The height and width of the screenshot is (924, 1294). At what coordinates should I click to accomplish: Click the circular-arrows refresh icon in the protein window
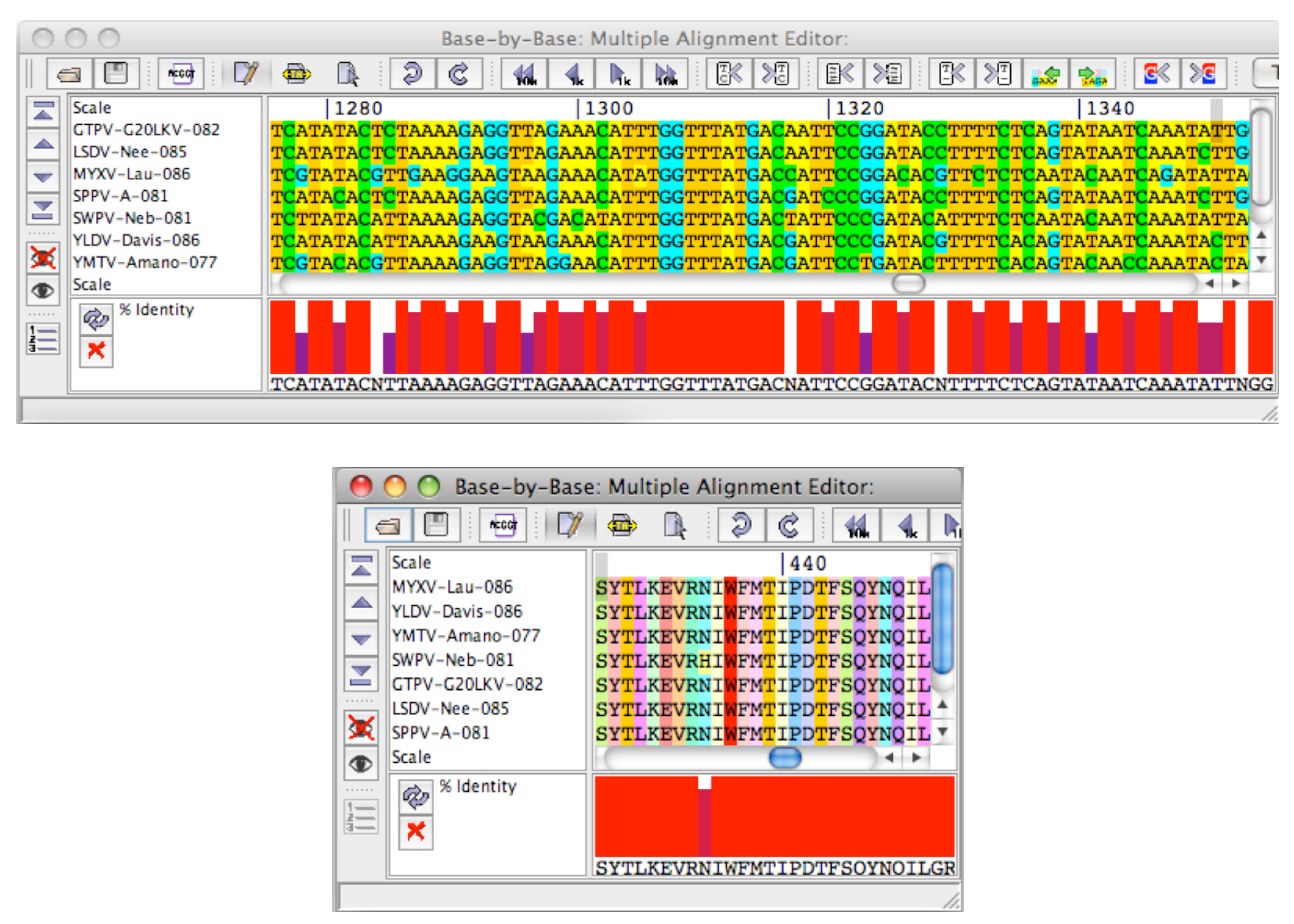click(416, 797)
